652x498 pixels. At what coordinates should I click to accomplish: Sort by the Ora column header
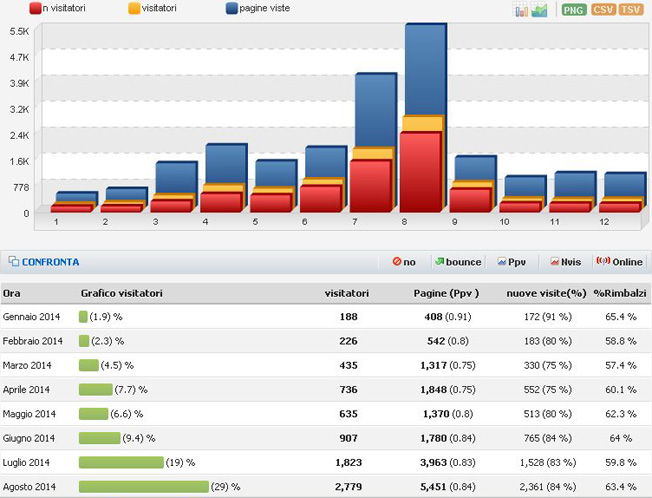(12, 293)
